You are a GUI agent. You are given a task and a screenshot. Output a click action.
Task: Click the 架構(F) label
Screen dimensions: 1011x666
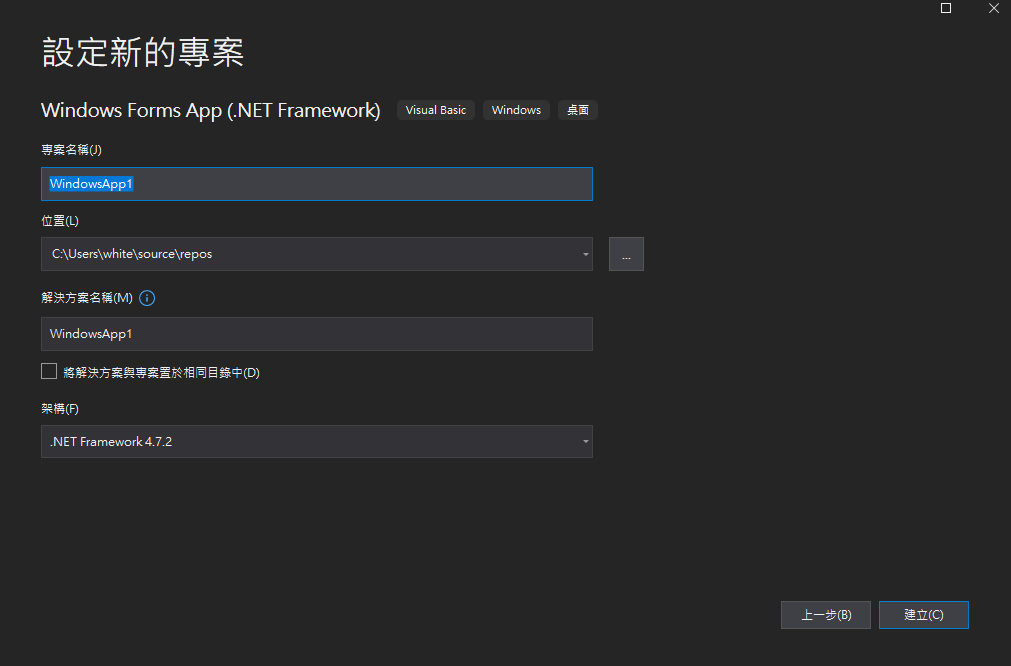pos(60,409)
